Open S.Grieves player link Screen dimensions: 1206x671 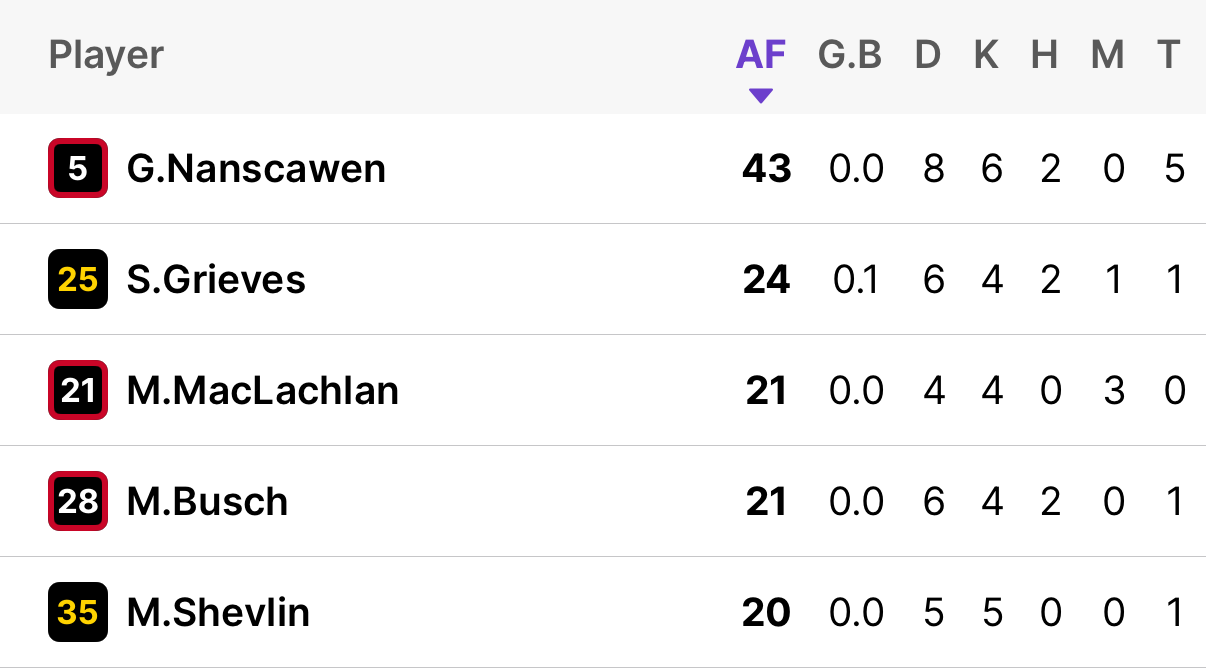(x=216, y=279)
